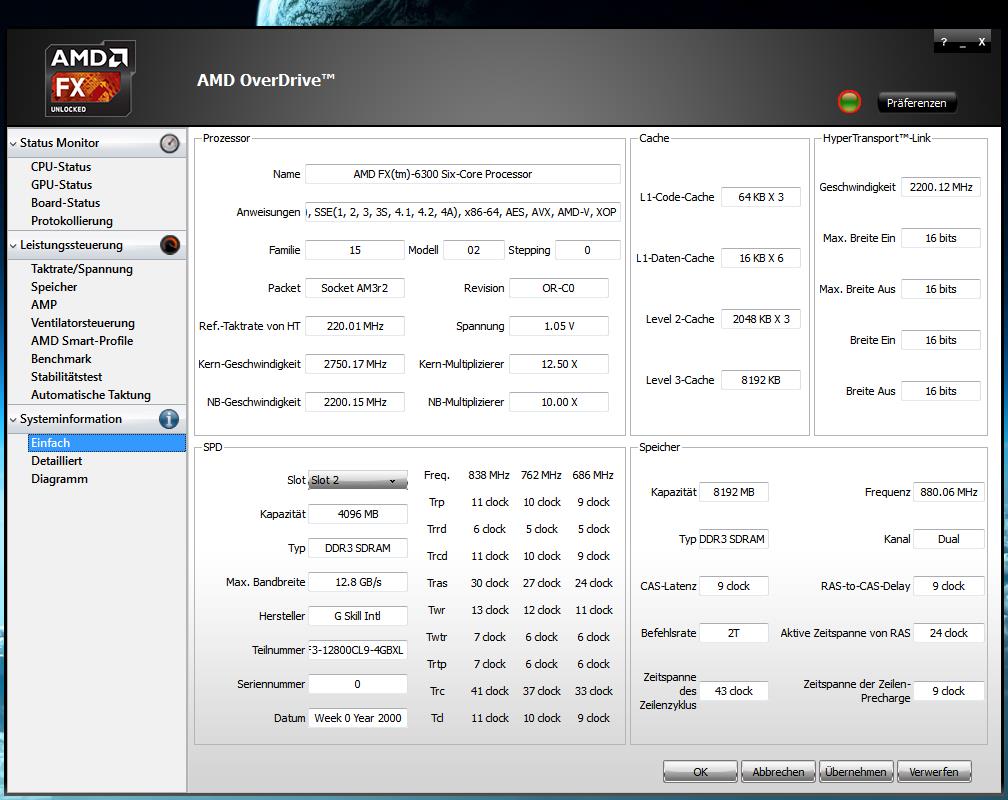Switch to the Detailliert view
The height and width of the screenshot is (800, 1008).
pyautogui.click(x=57, y=461)
